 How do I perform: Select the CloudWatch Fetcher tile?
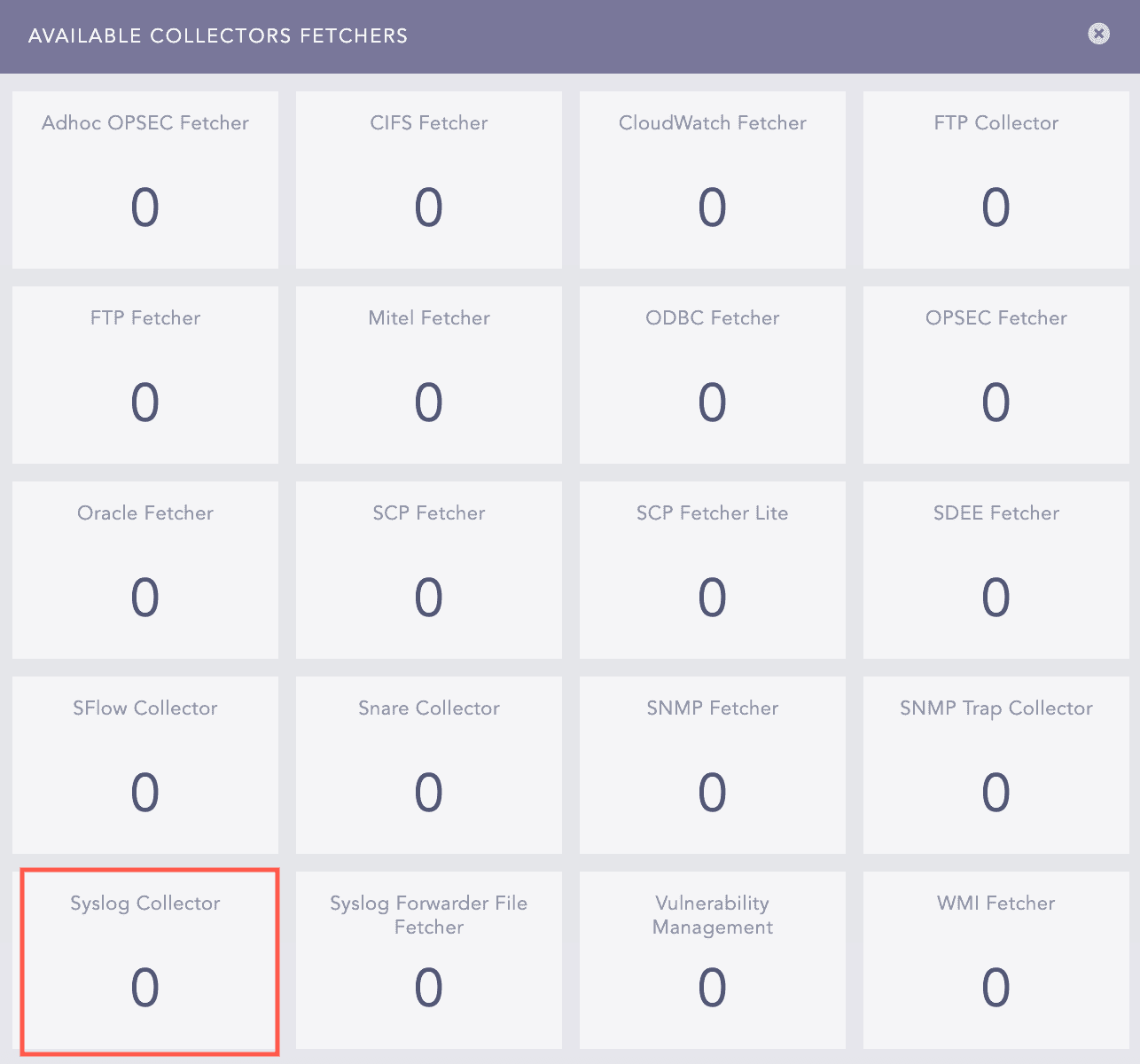click(x=712, y=179)
